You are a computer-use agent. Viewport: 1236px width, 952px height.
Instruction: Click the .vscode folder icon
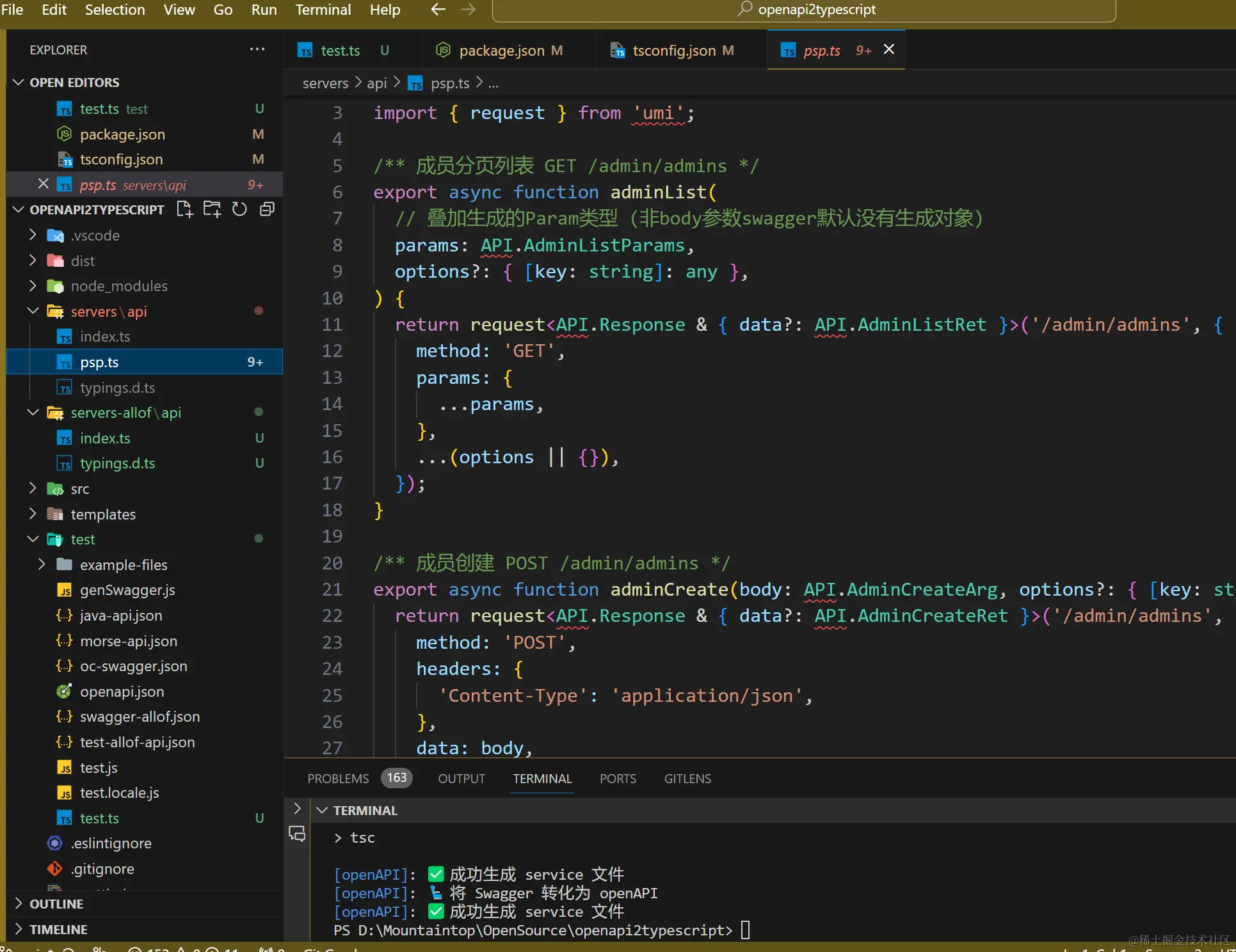tap(55, 235)
